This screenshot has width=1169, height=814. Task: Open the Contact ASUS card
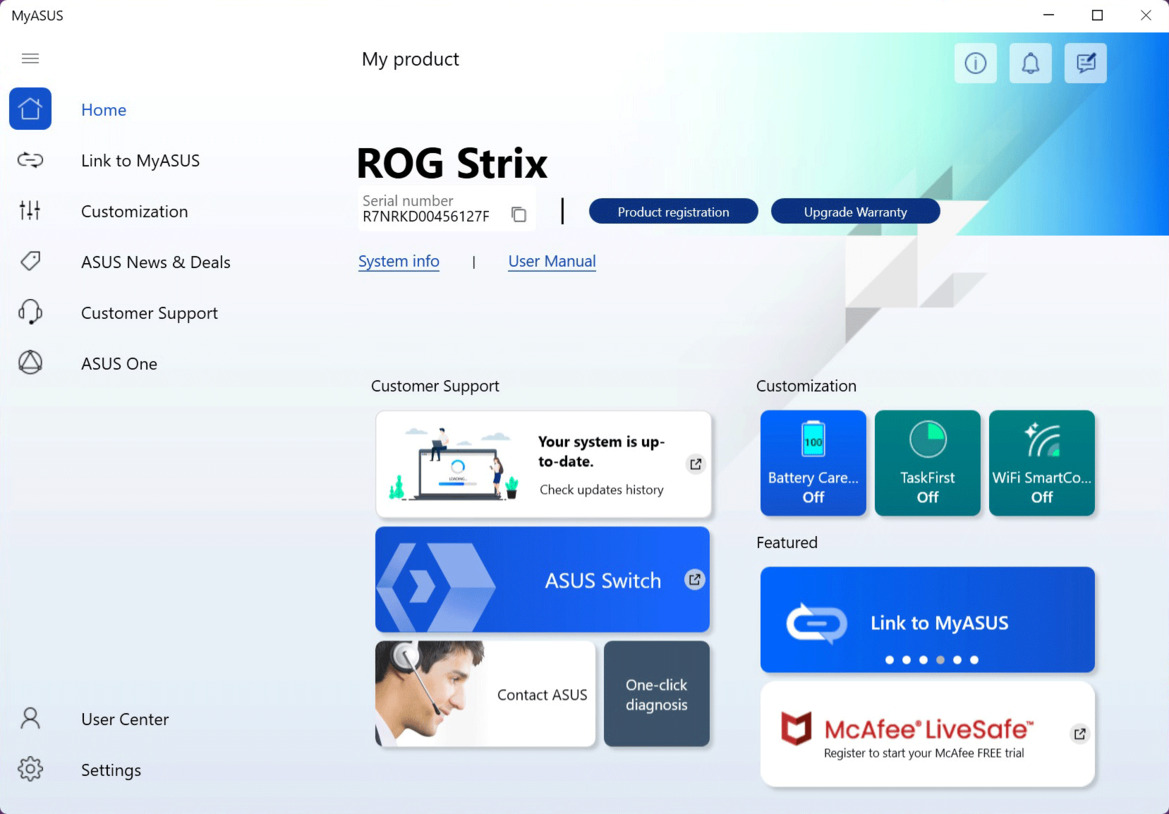(x=485, y=694)
